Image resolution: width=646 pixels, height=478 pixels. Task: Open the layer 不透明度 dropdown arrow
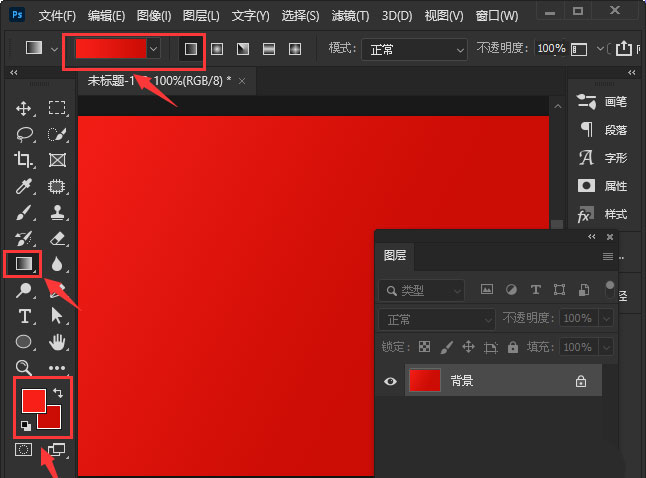click(x=606, y=319)
